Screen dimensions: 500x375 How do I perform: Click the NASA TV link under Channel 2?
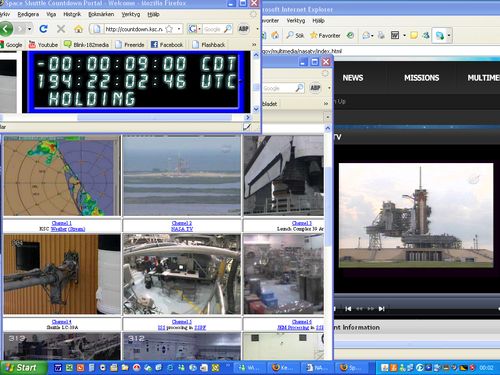pyautogui.click(x=182, y=229)
